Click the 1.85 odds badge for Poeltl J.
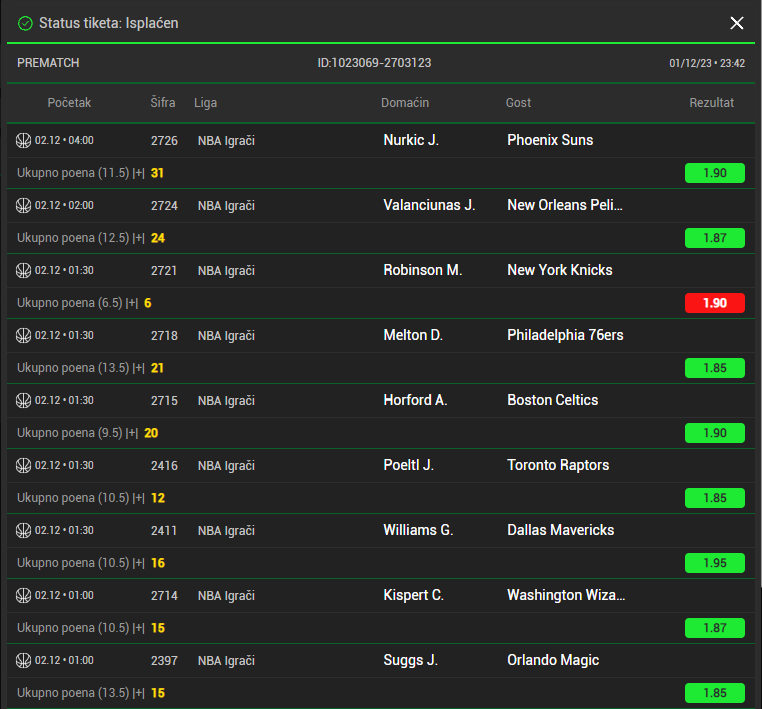 714,498
